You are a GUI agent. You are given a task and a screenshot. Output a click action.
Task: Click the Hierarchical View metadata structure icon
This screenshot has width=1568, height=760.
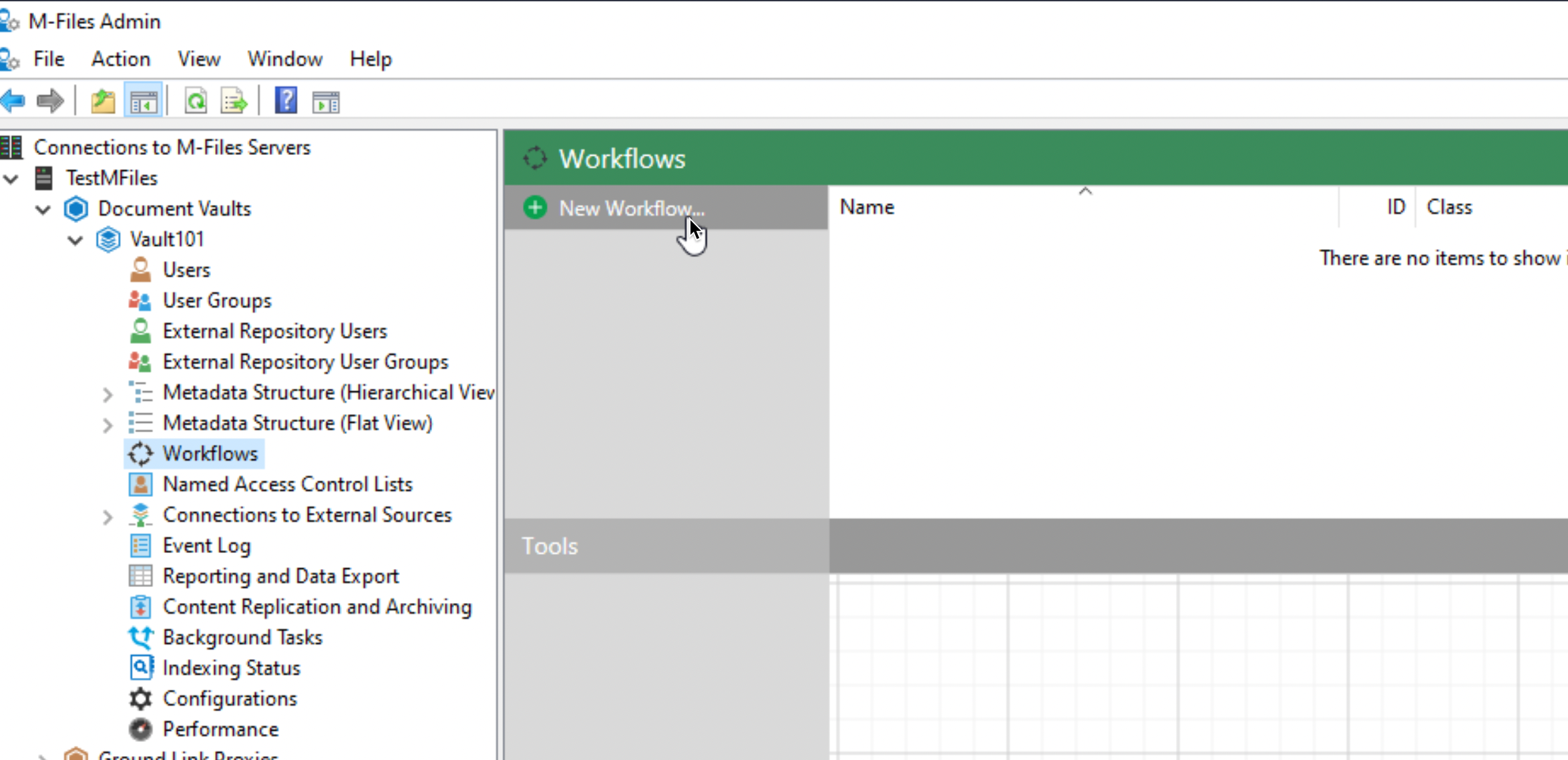(x=140, y=392)
